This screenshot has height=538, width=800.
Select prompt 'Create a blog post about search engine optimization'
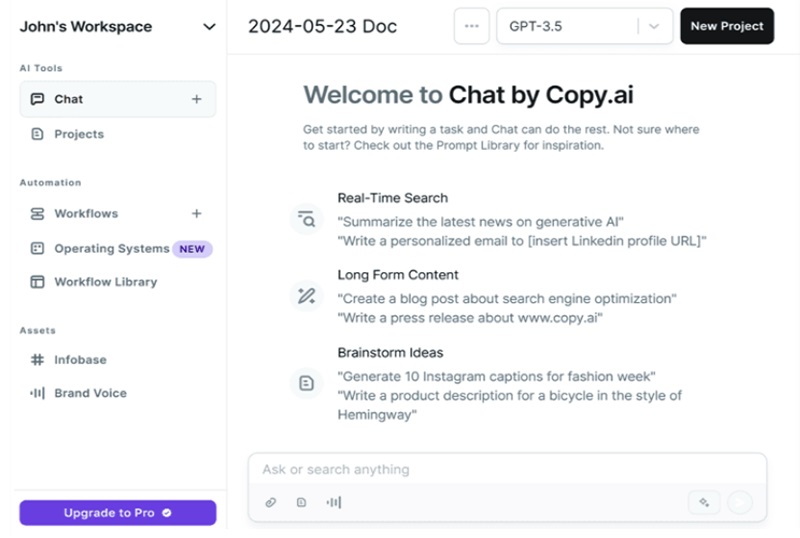[x=507, y=299]
